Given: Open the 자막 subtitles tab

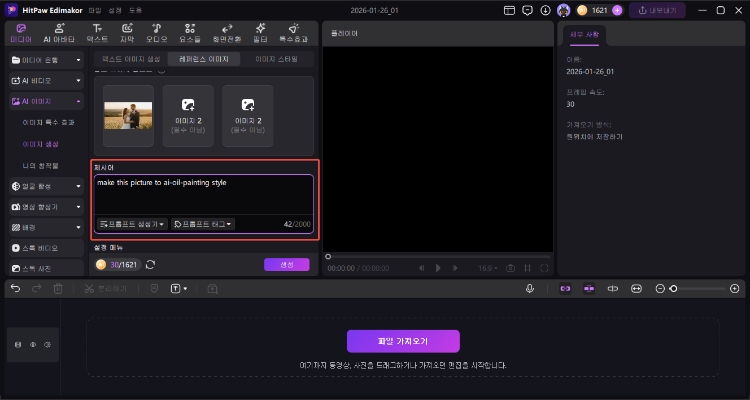Looking at the screenshot, I should [x=127, y=33].
